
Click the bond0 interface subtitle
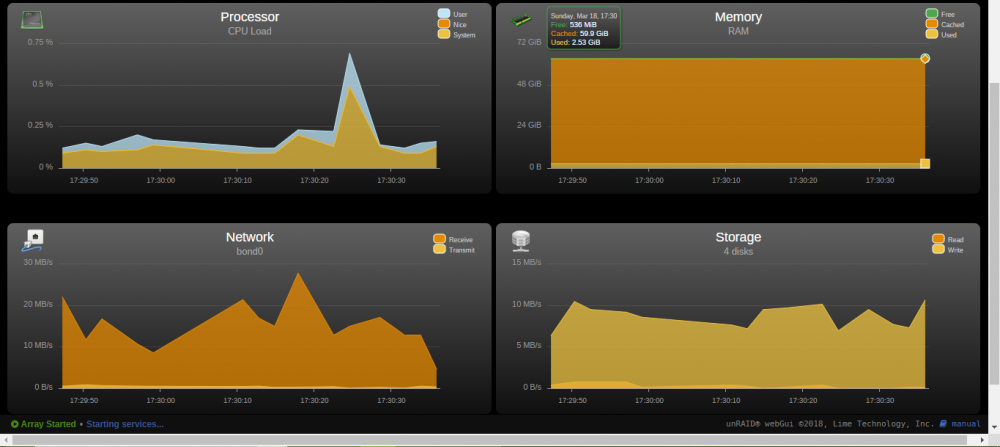pos(249,251)
